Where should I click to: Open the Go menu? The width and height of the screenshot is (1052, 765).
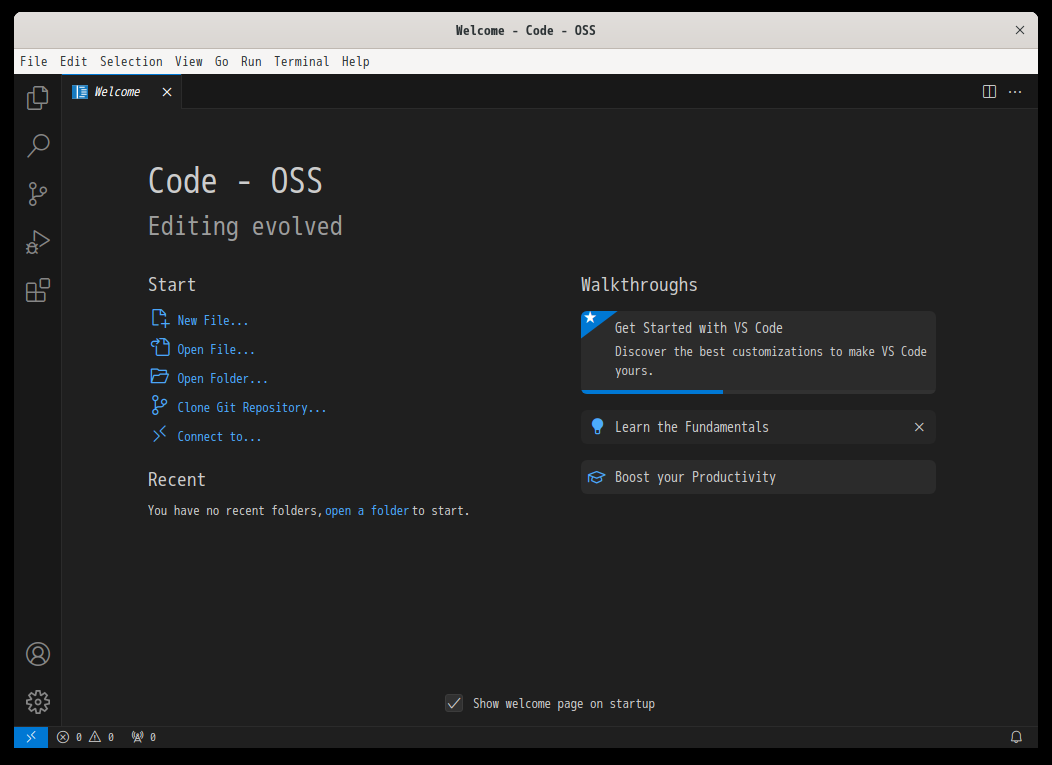pyautogui.click(x=221, y=62)
